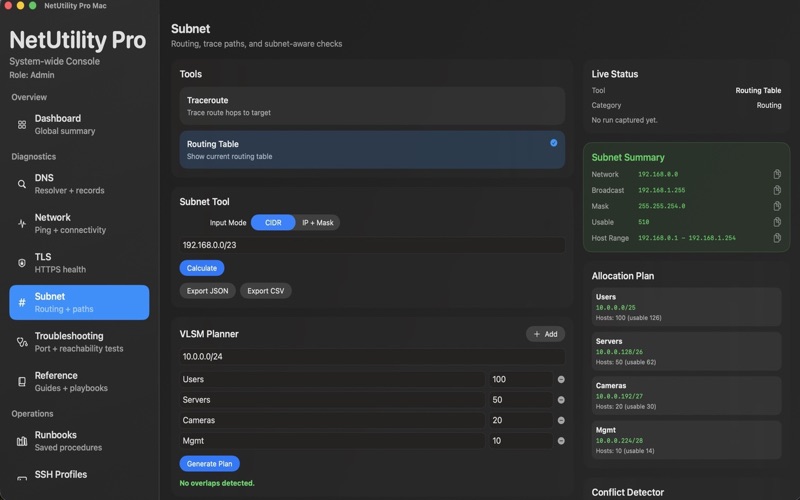
Task: Click the Cameras name field
Action: point(332,420)
